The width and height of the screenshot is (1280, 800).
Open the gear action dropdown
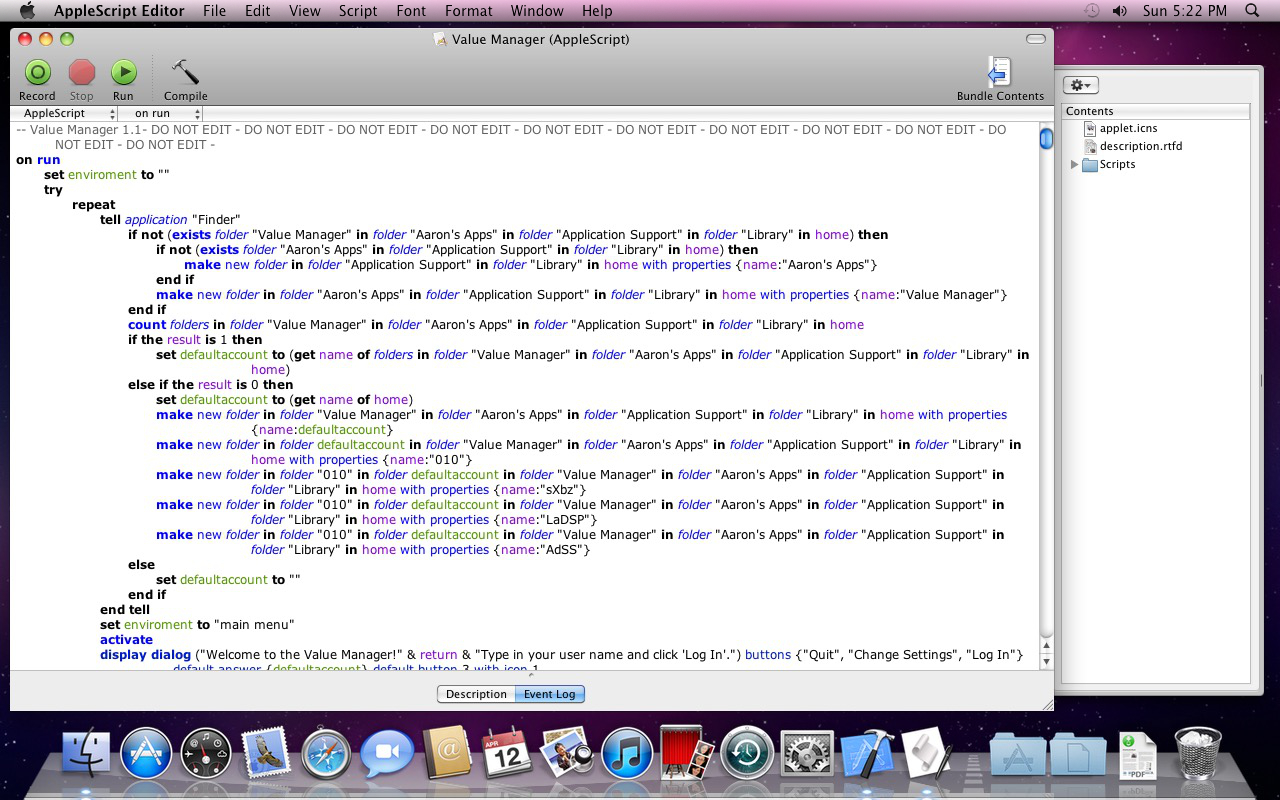1081,86
